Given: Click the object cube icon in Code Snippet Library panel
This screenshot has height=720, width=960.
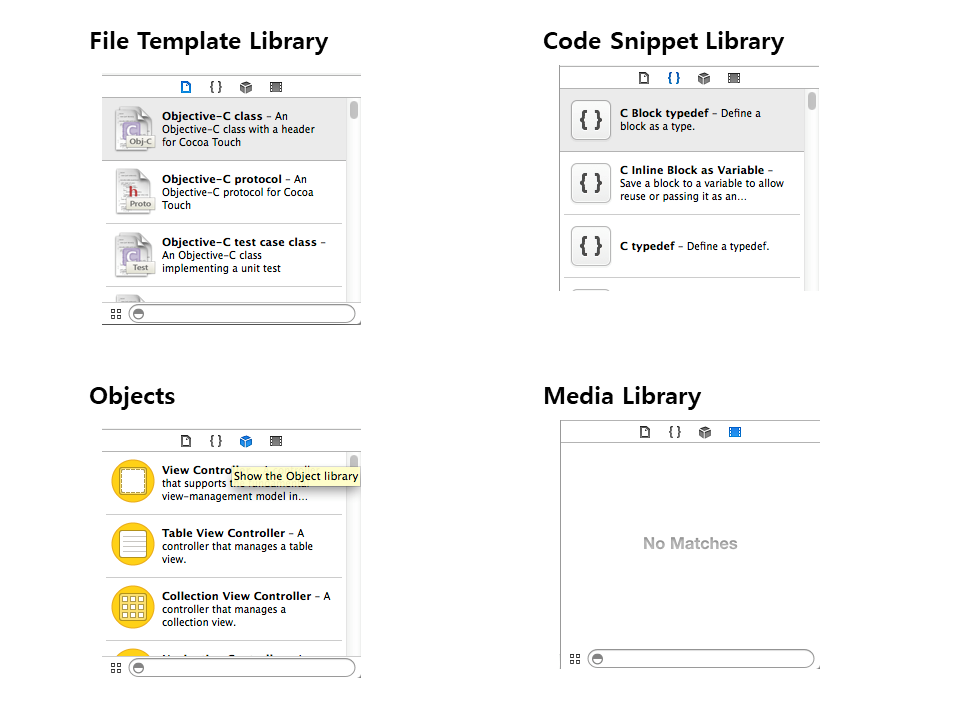Looking at the screenshot, I should tap(704, 78).
